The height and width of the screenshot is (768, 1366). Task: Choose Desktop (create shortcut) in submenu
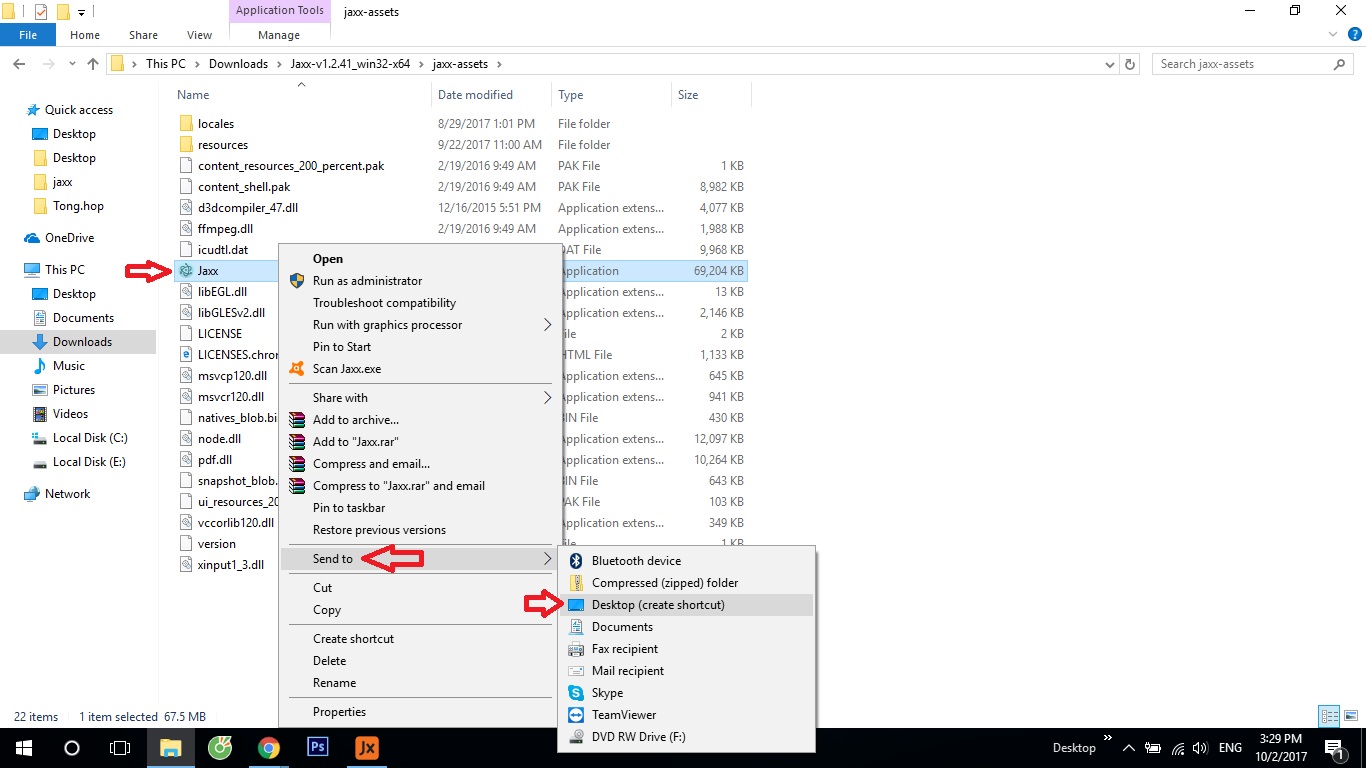[658, 605]
